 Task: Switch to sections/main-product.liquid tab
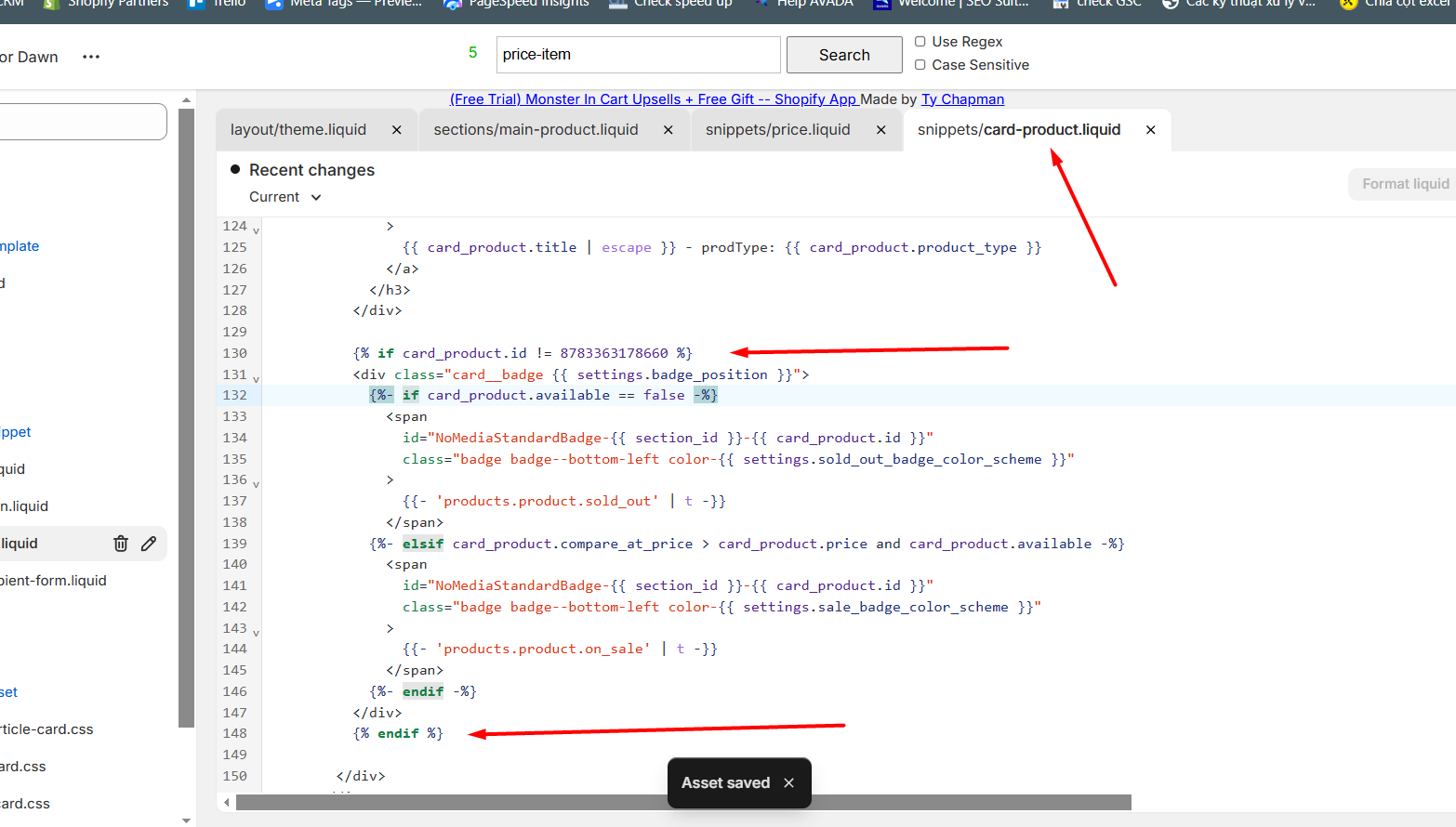(536, 130)
